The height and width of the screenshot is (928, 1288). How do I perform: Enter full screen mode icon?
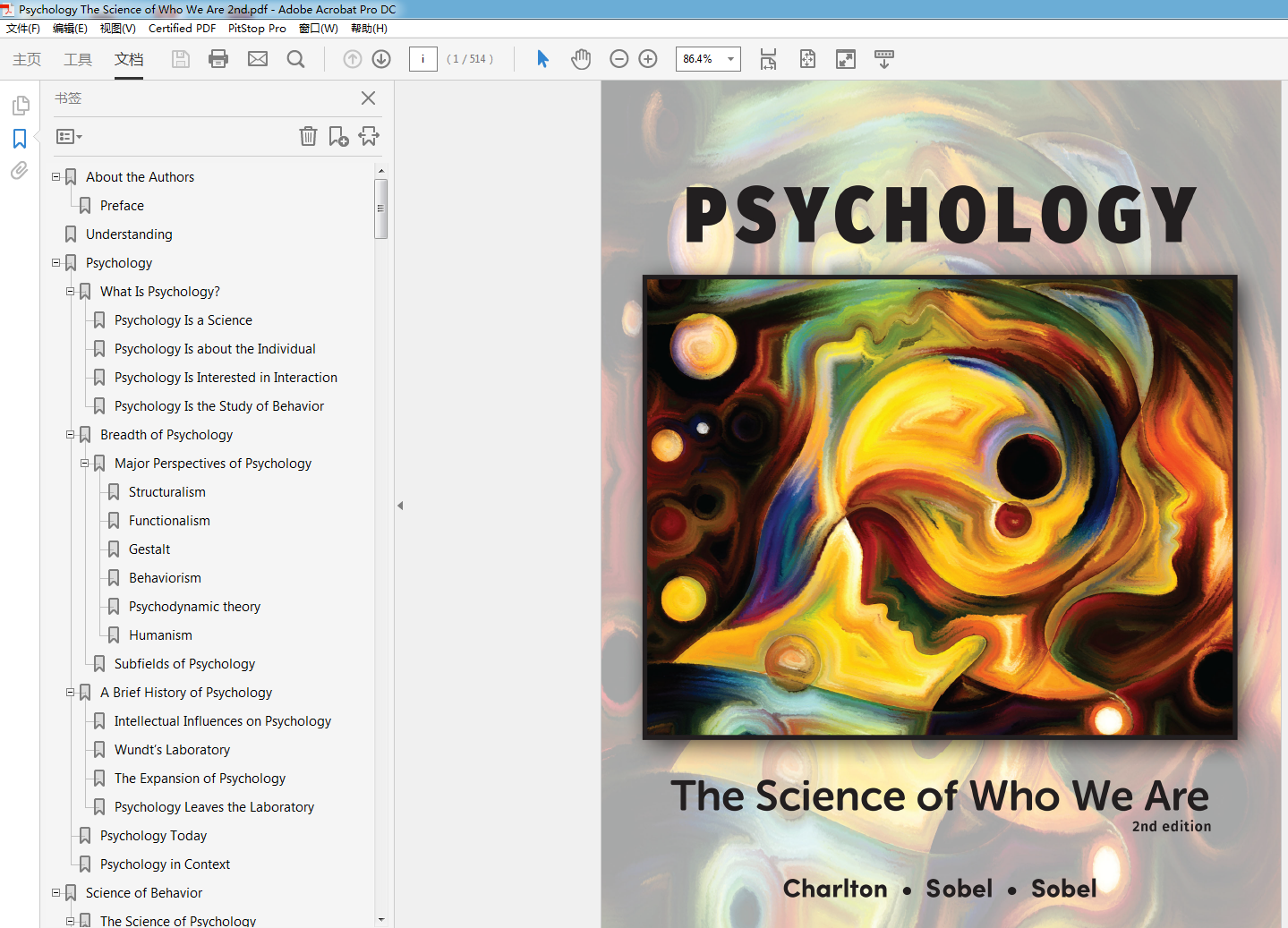(846, 59)
